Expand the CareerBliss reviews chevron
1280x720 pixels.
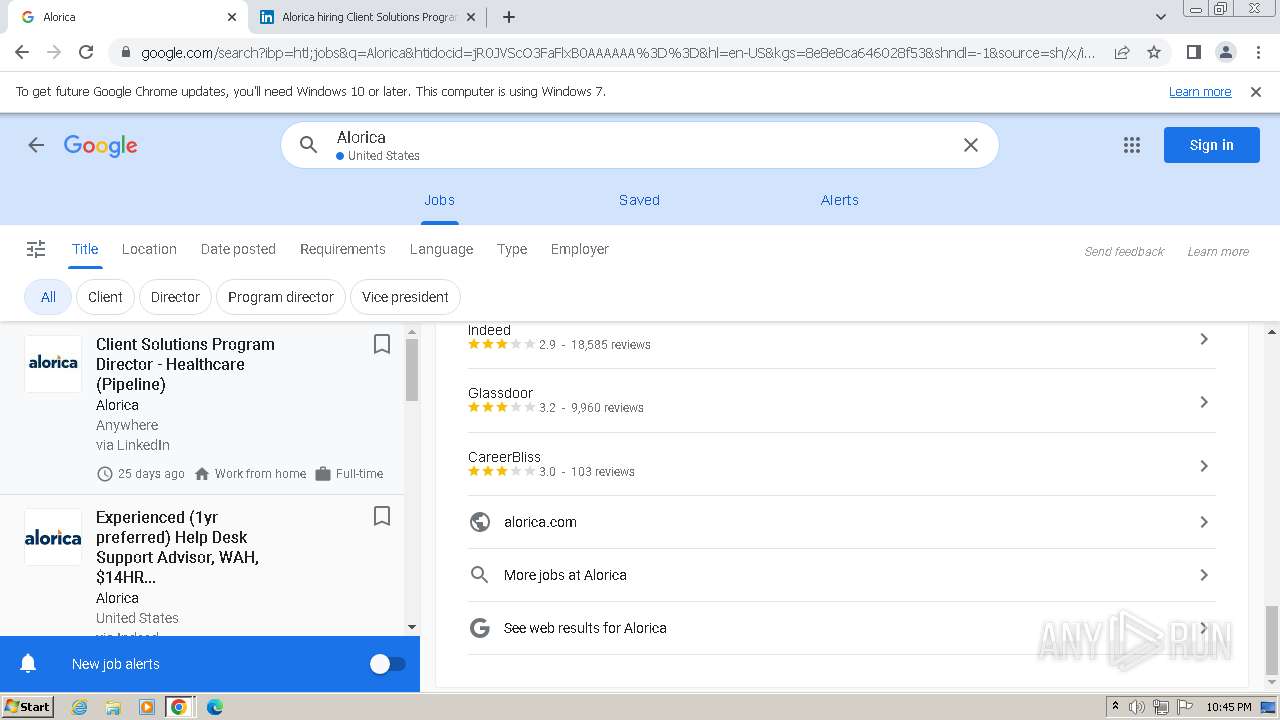click(x=1204, y=466)
